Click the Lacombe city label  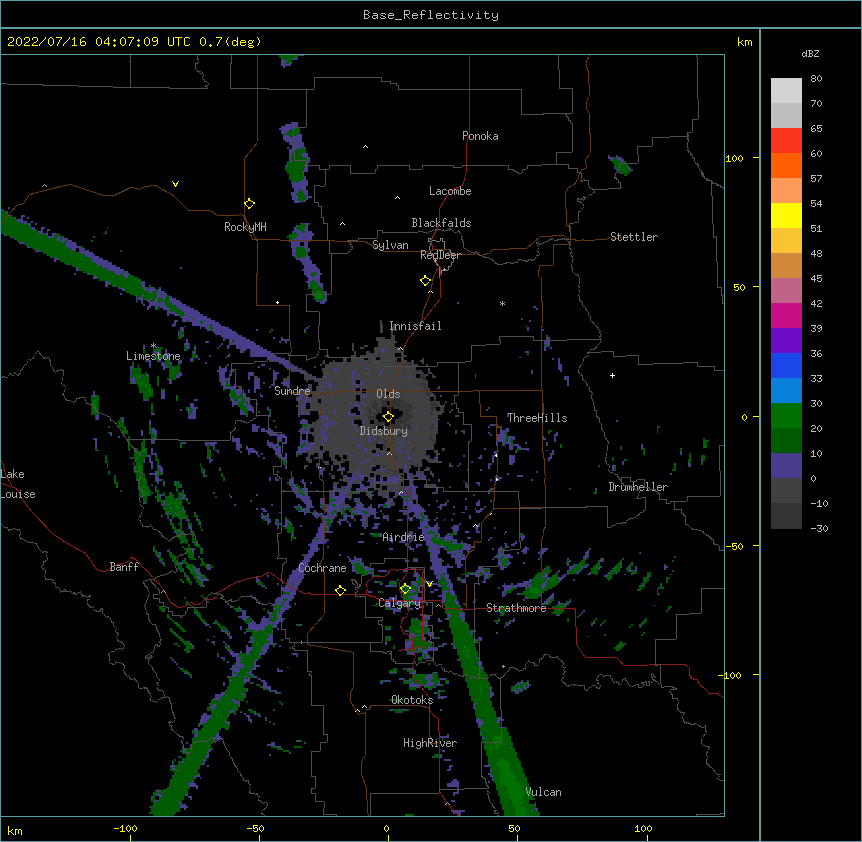450,191
